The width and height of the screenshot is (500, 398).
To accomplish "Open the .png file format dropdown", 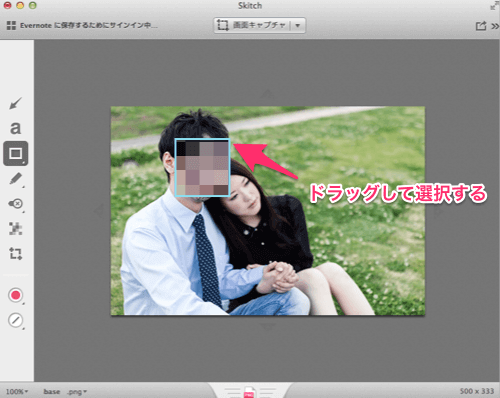I will [x=77, y=392].
